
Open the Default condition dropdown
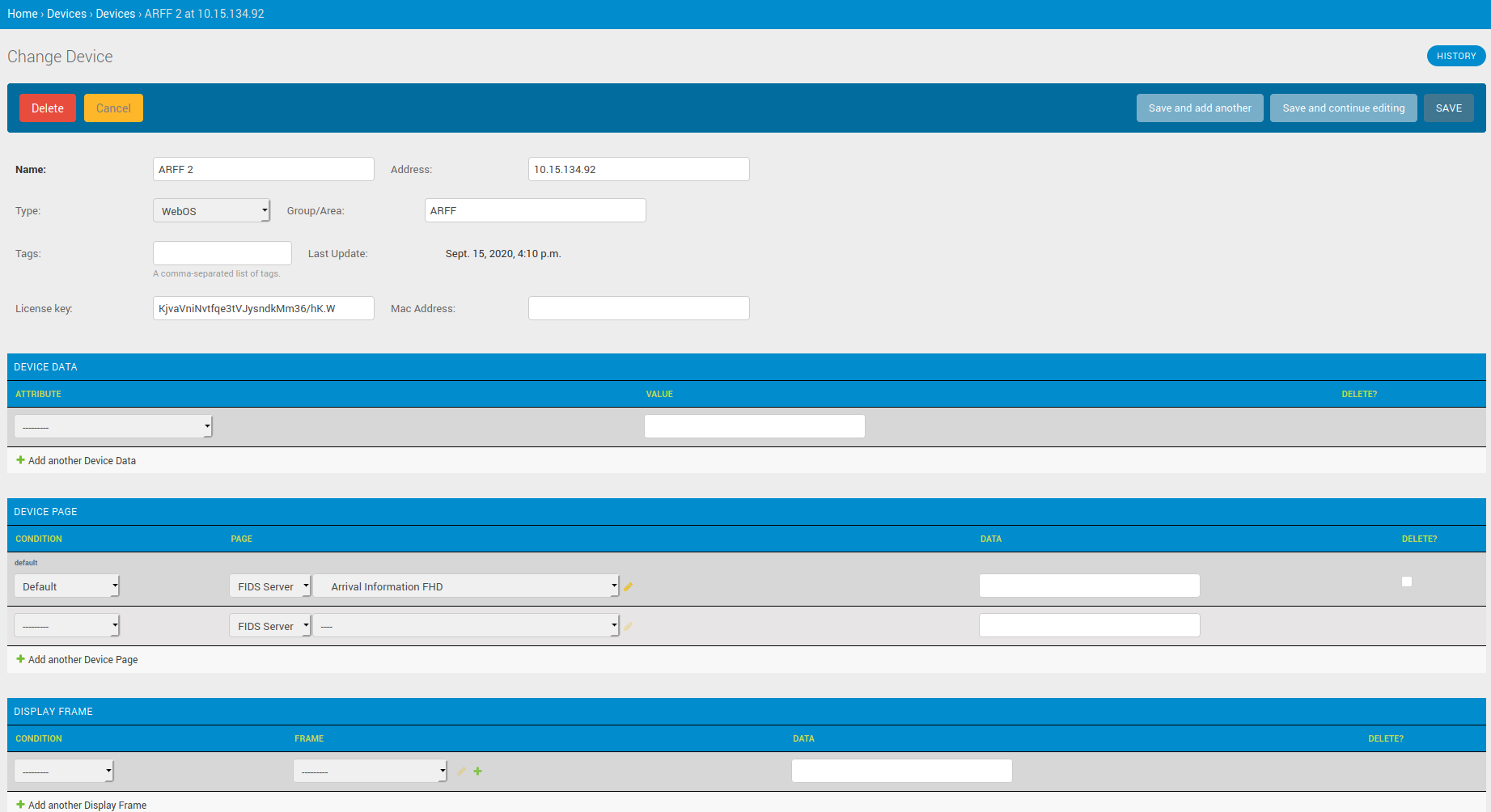(66, 586)
